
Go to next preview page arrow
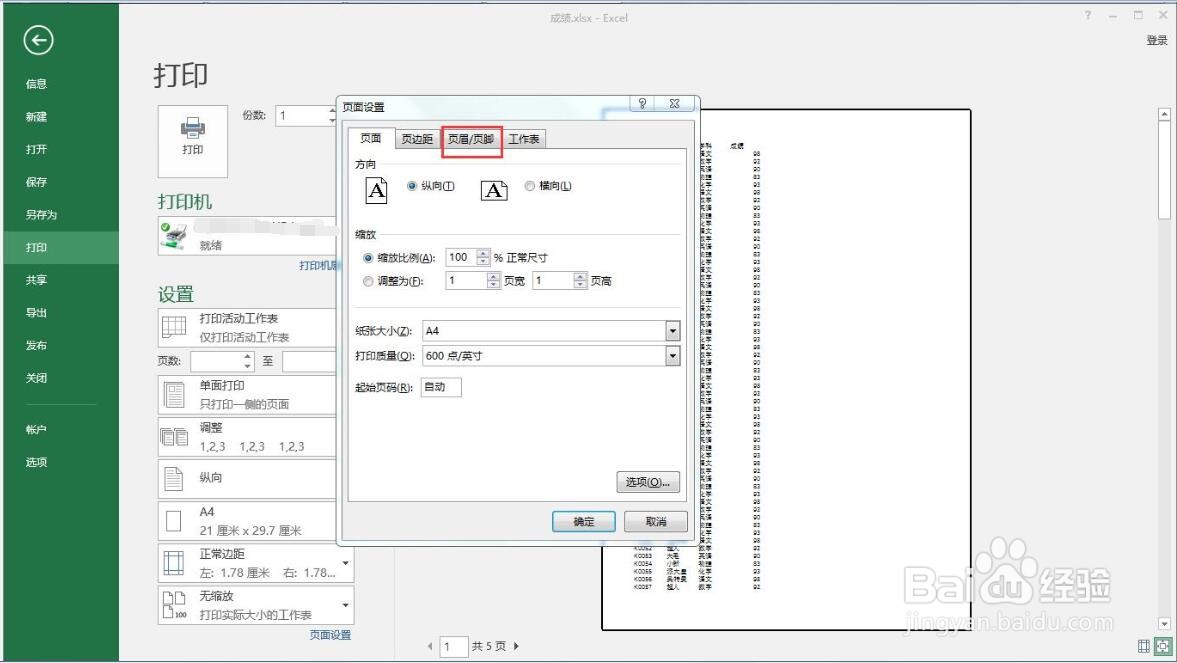(516, 646)
